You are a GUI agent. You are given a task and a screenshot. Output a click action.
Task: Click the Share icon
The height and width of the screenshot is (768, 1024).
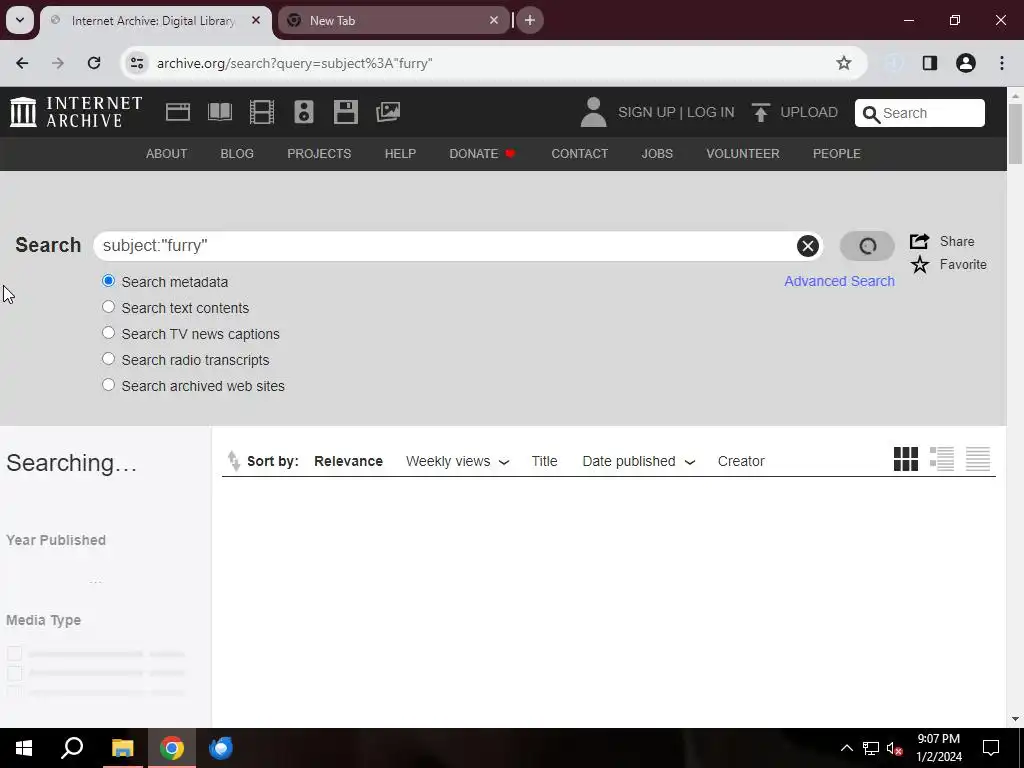click(x=919, y=241)
